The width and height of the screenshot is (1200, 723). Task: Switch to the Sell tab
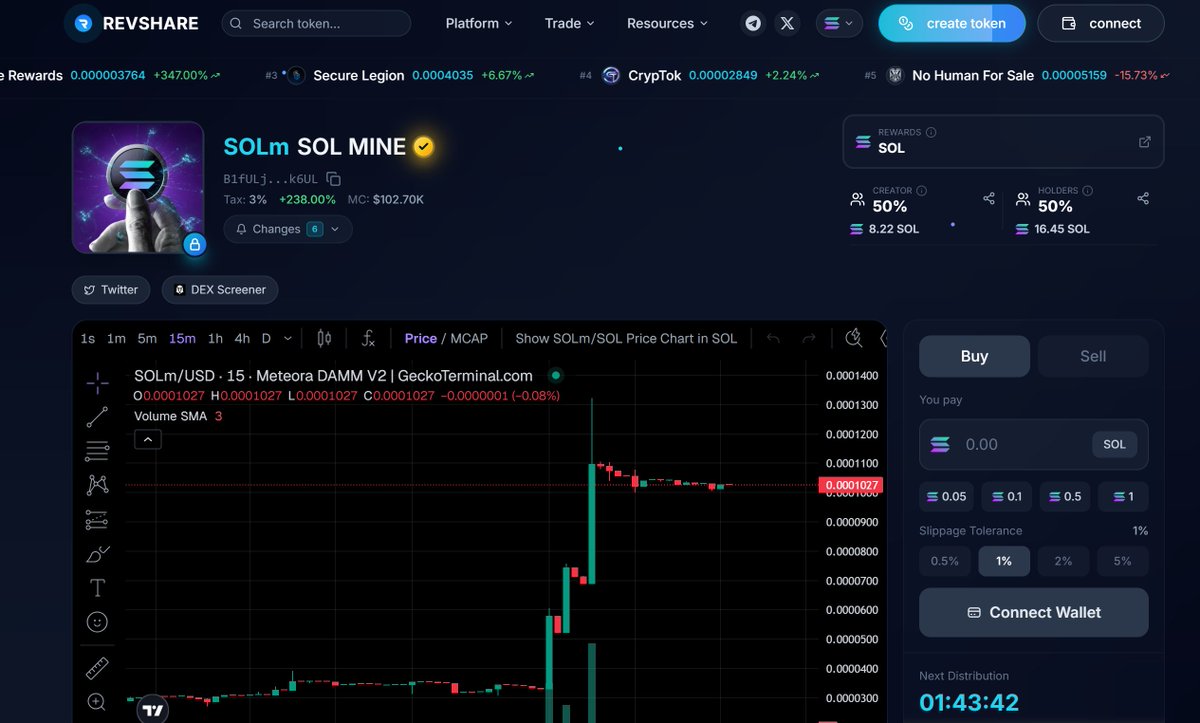pos(1093,356)
